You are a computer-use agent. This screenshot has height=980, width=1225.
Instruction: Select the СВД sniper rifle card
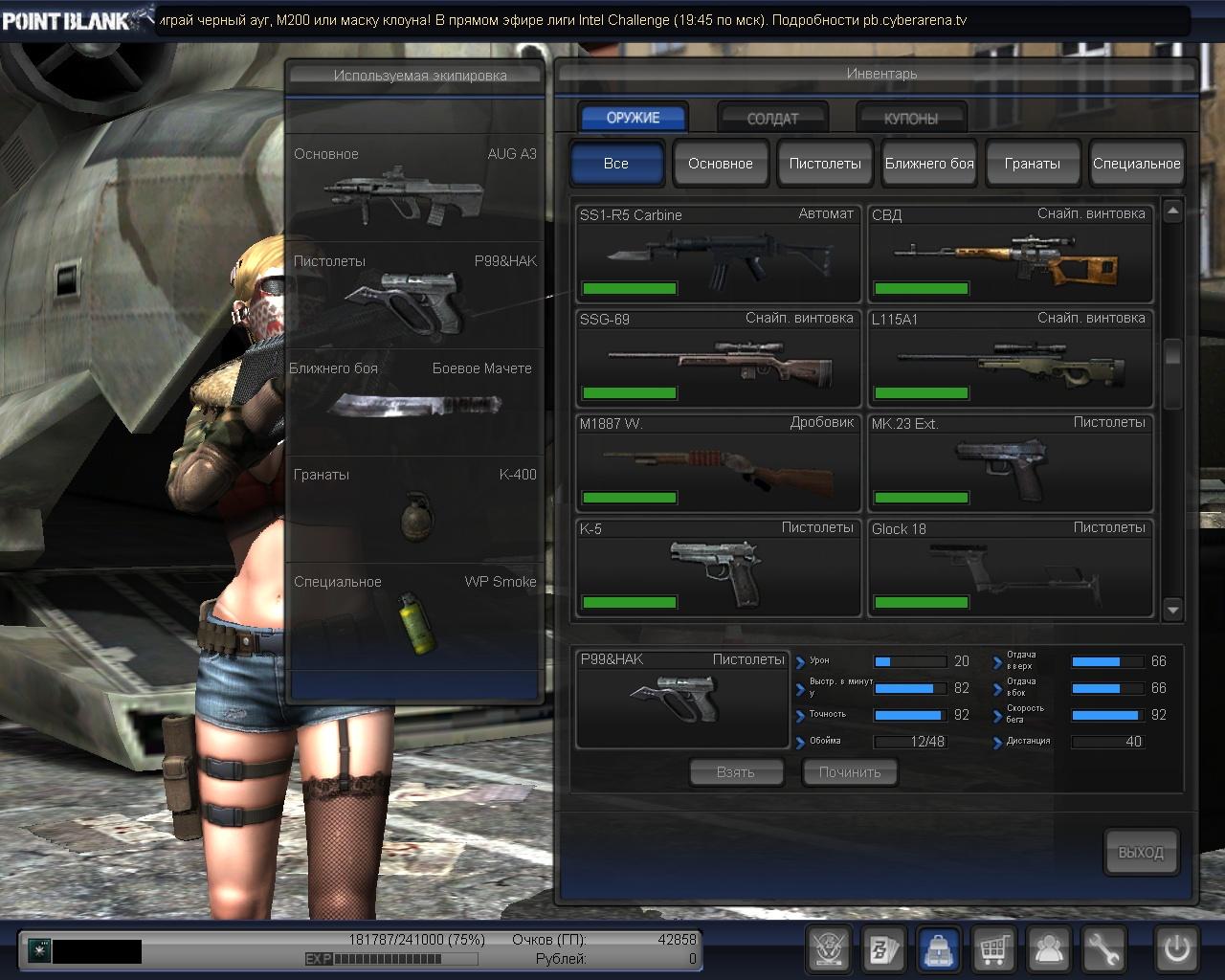(1011, 253)
